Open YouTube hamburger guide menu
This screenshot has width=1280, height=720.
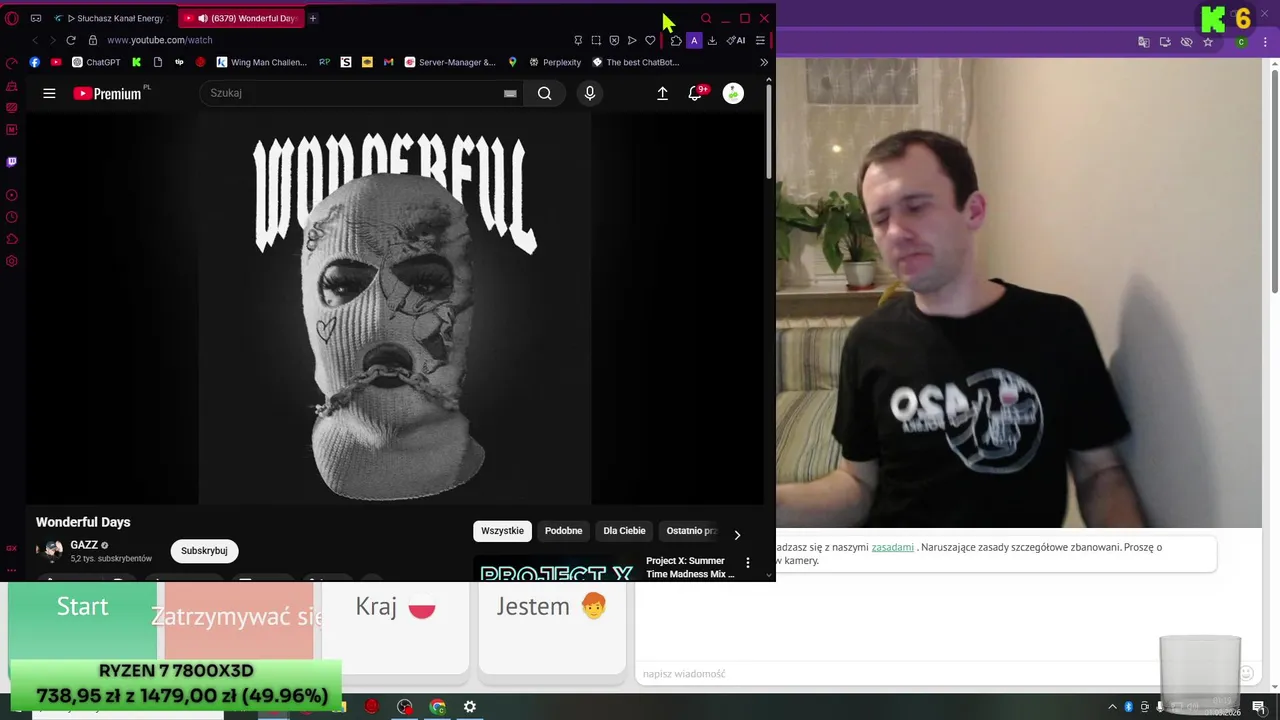[49, 93]
